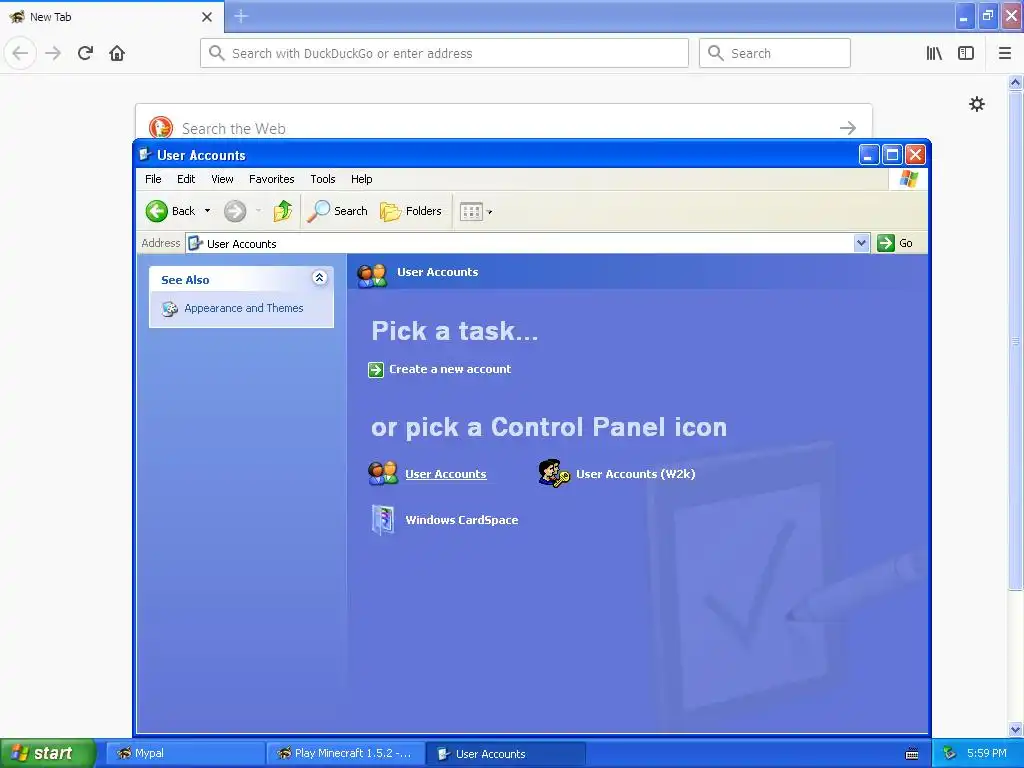Click browser scrollbar down arrow

(1015, 729)
